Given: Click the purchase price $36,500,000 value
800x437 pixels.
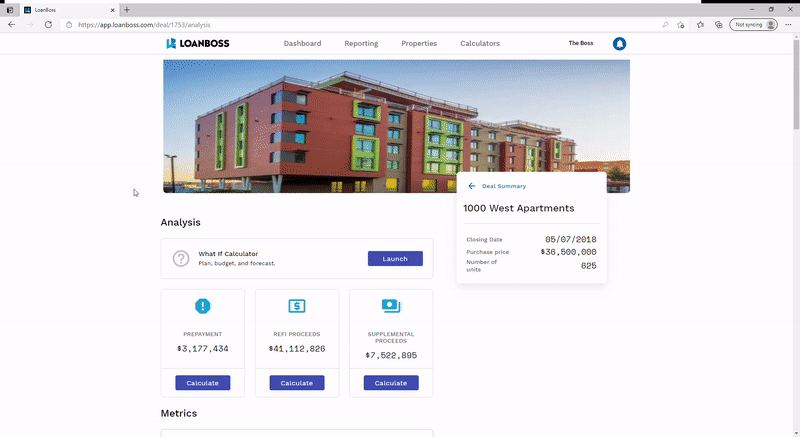Looking at the screenshot, I should point(568,252).
